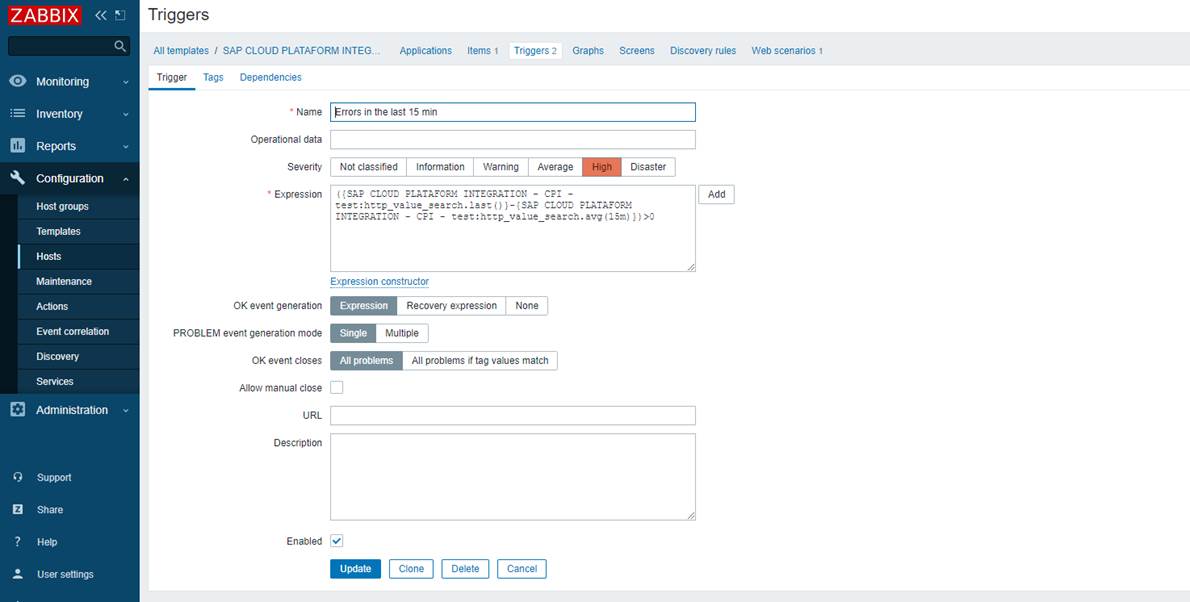Switch to the Dependencies tab
Screen dimensions: 1190x602
270,77
